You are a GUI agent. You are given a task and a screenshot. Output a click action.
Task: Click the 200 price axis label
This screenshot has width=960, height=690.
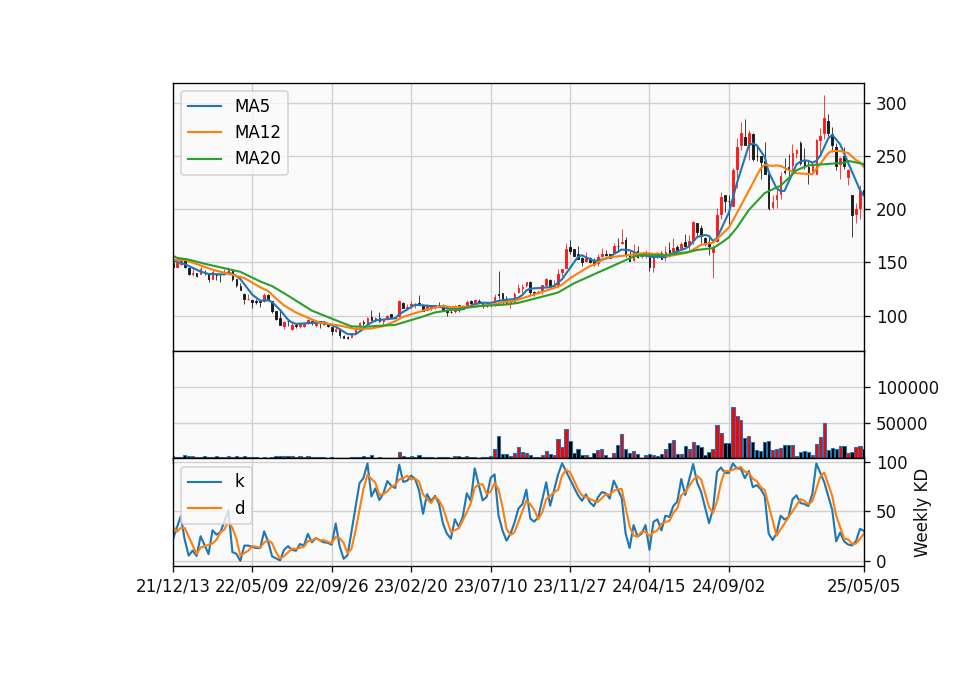(891, 210)
